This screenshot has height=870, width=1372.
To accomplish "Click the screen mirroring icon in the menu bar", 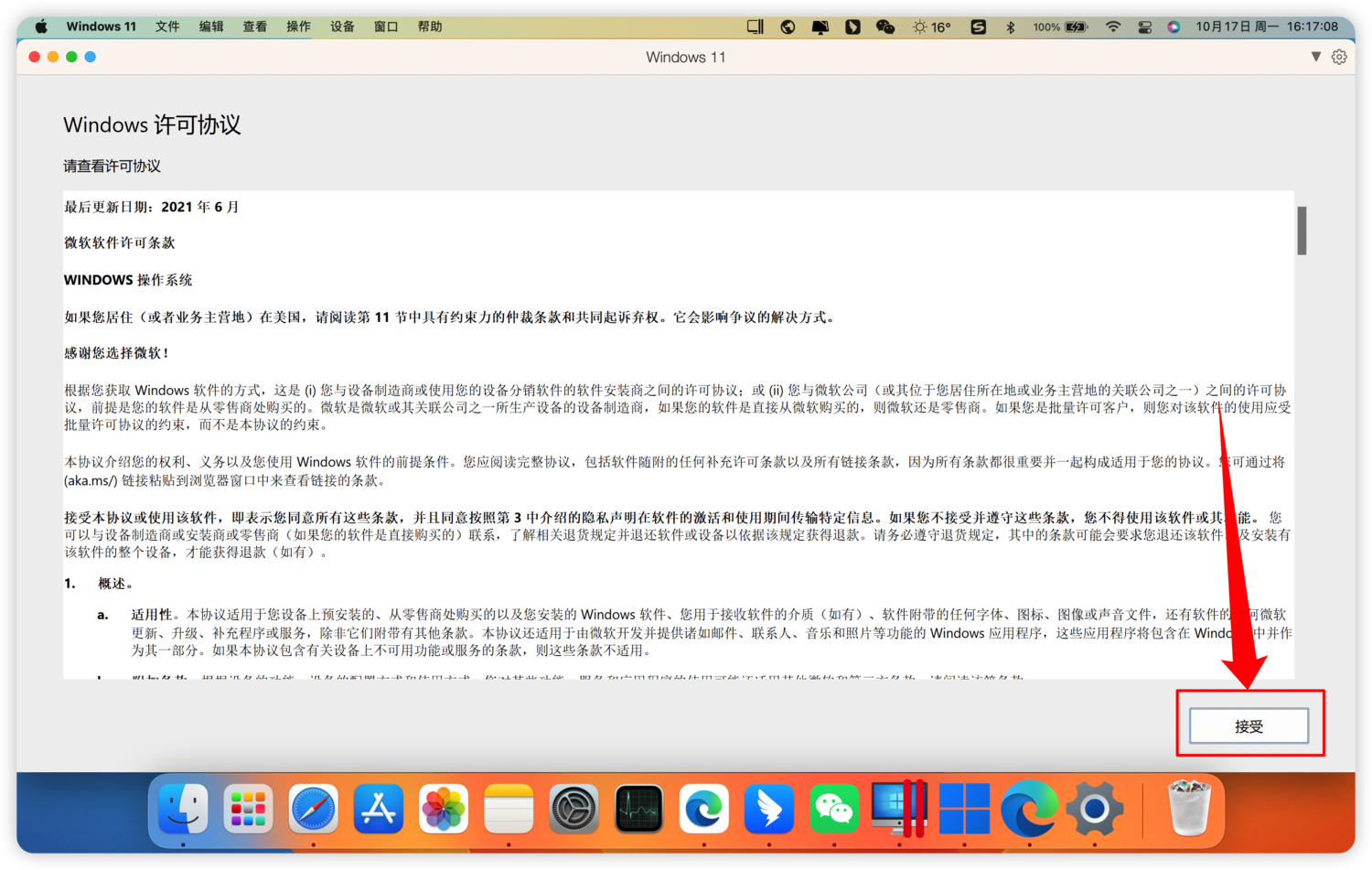I will (x=820, y=27).
